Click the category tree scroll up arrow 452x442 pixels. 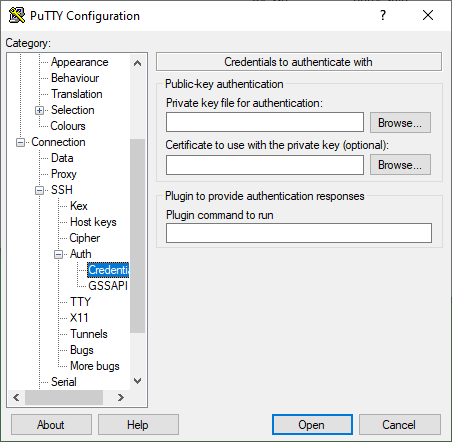click(x=137, y=63)
